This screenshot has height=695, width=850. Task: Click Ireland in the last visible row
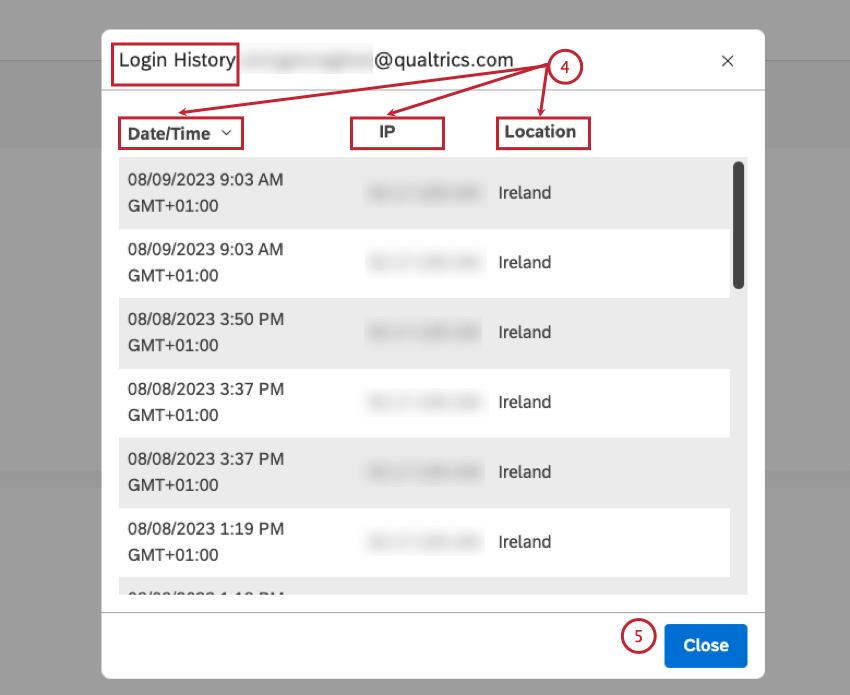pos(524,542)
